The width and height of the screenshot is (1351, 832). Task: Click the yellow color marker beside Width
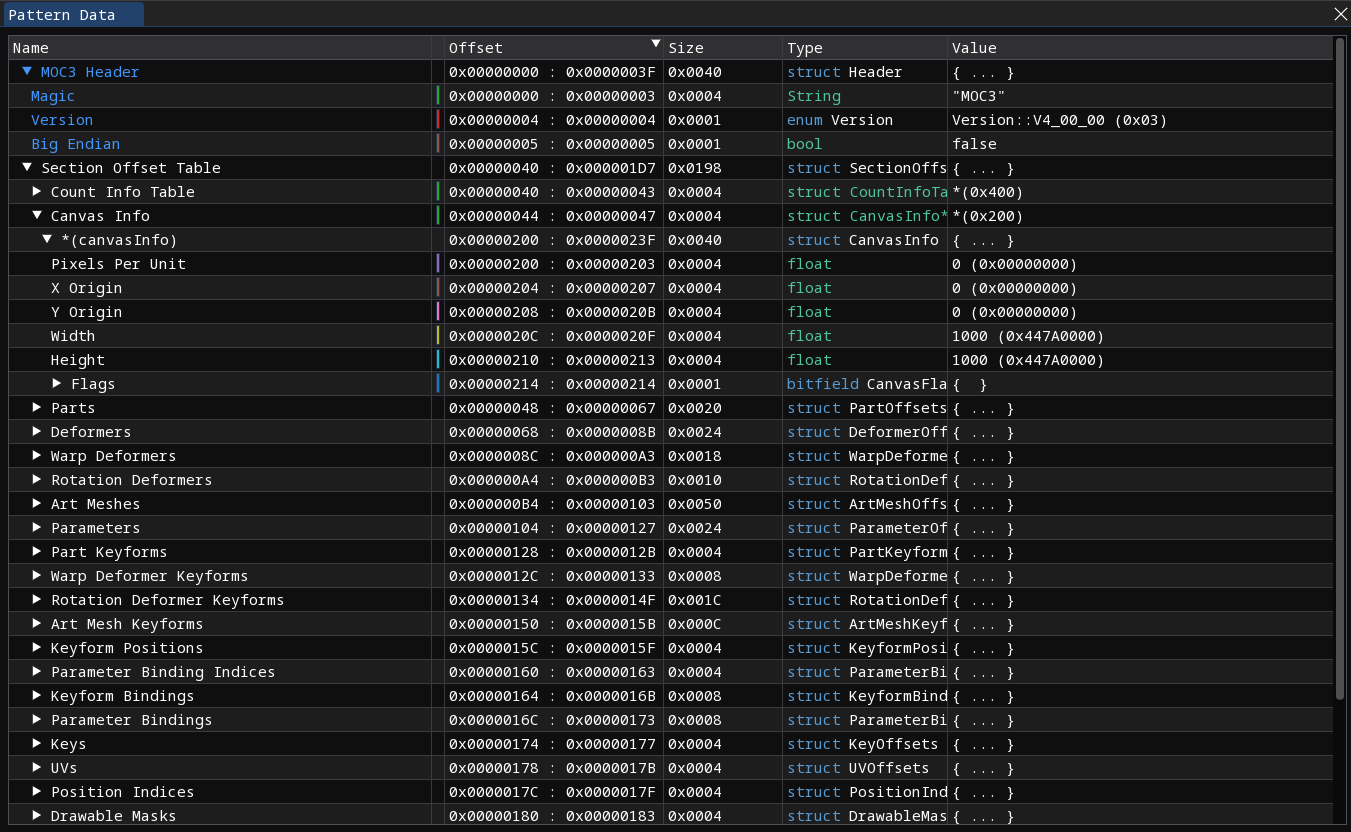point(438,336)
